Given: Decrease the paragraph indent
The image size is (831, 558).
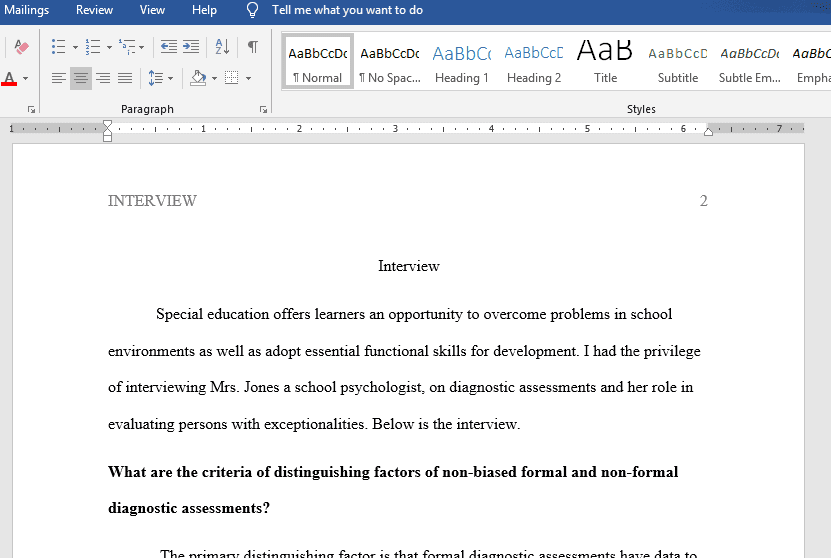Looking at the screenshot, I should [x=168, y=47].
